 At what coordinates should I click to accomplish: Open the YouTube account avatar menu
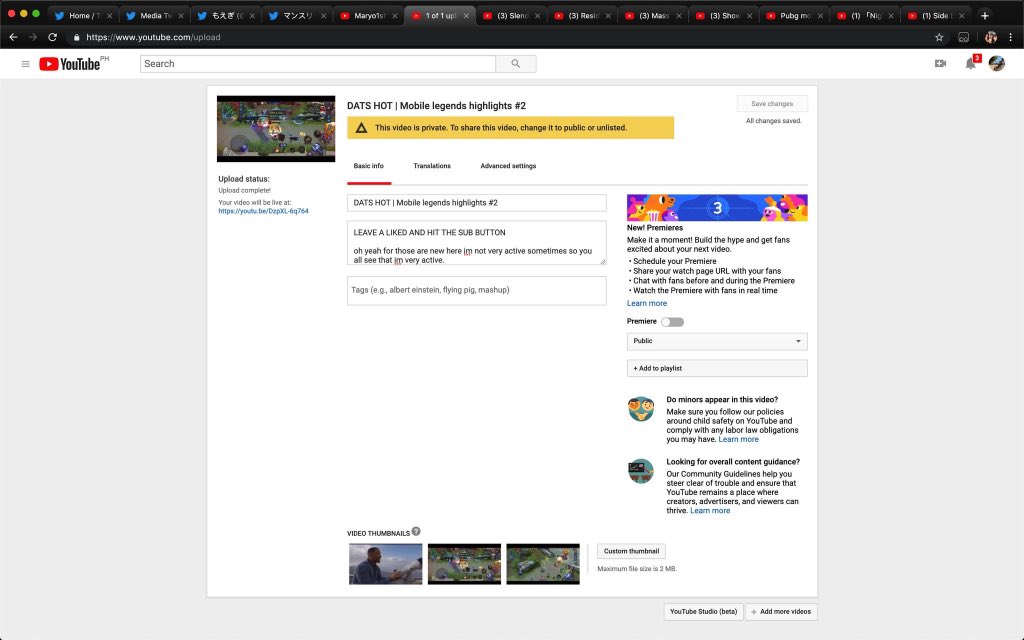click(997, 63)
